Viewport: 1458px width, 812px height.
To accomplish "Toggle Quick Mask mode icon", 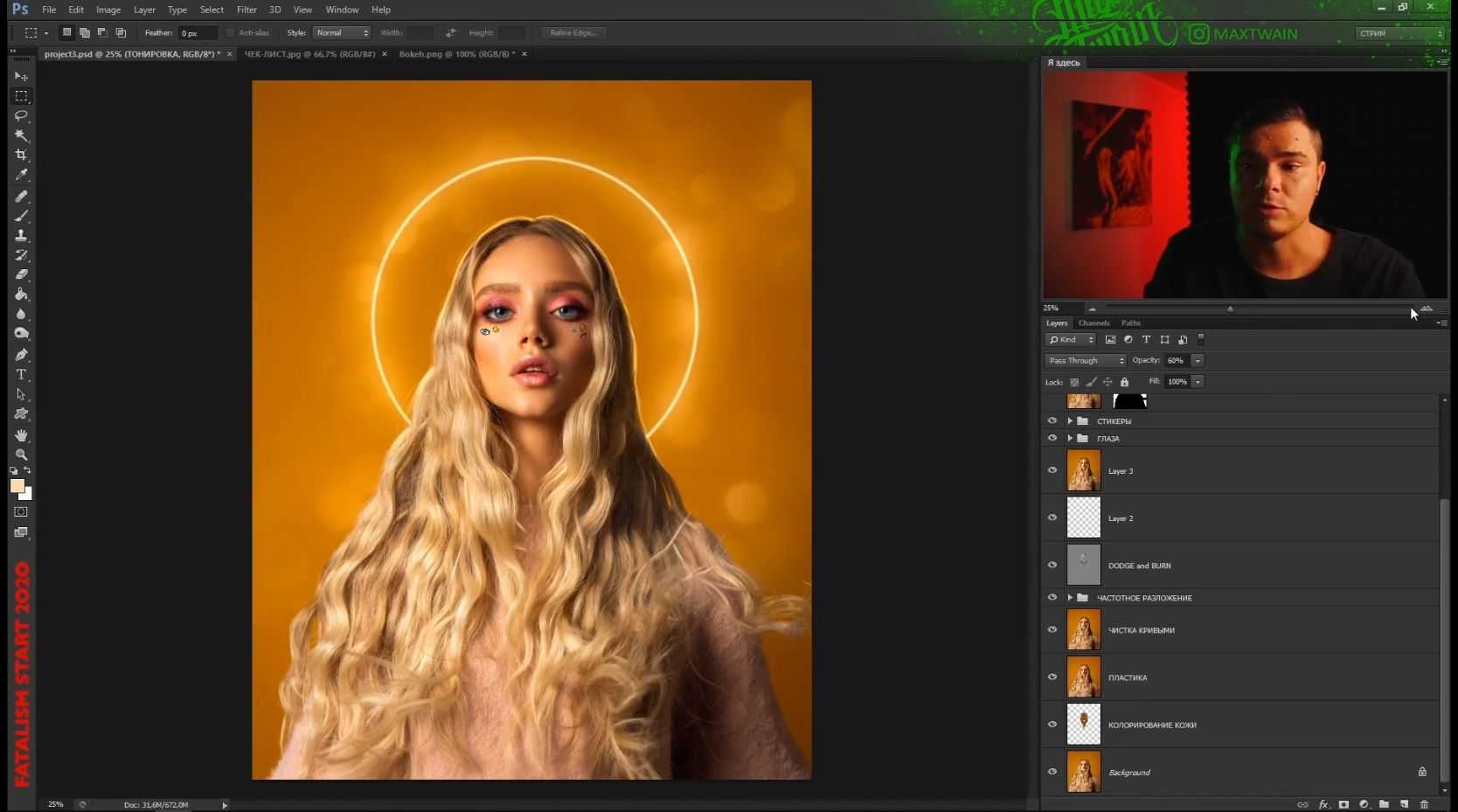I will tap(21, 511).
